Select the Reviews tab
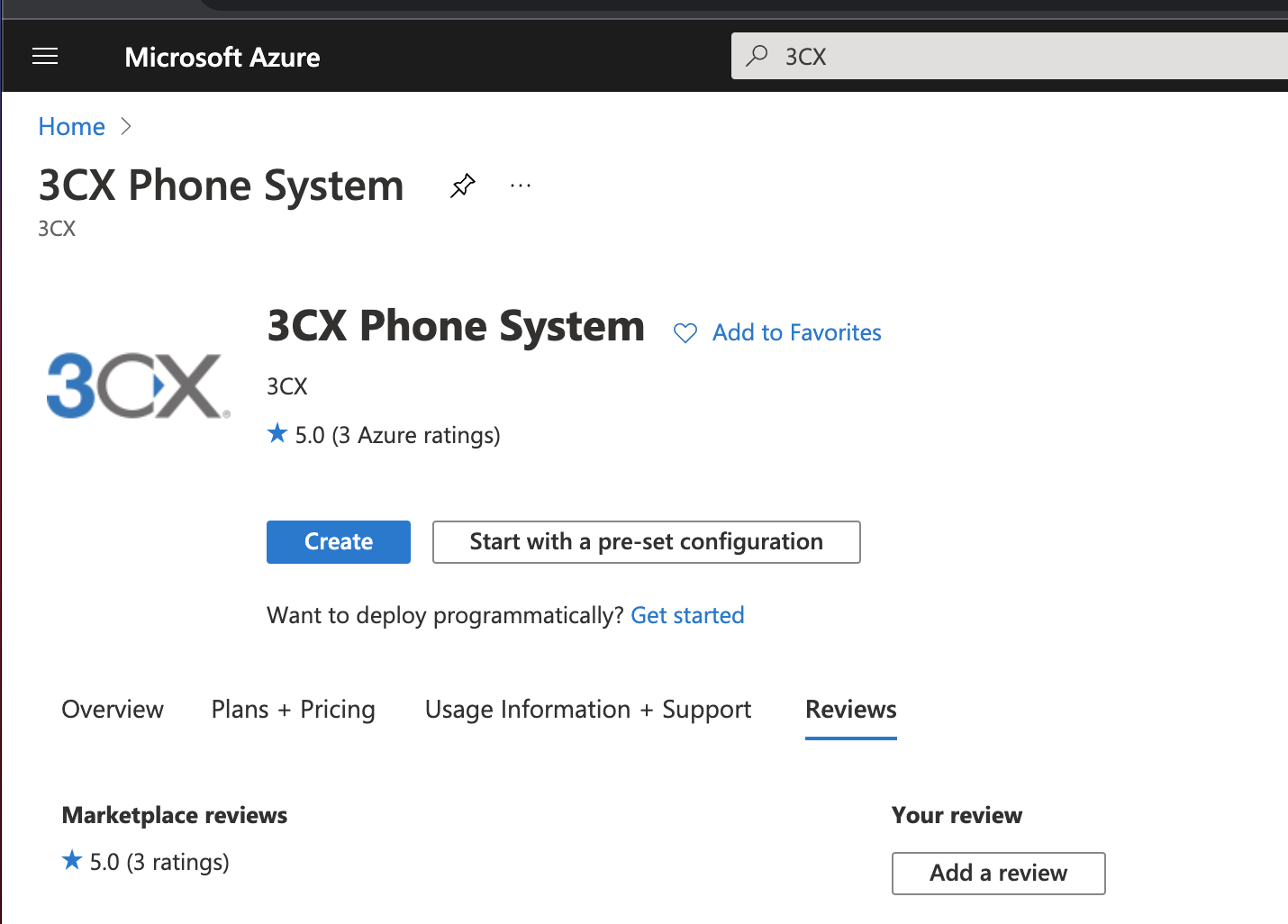Screen dimensions: 1288x924 (851, 710)
